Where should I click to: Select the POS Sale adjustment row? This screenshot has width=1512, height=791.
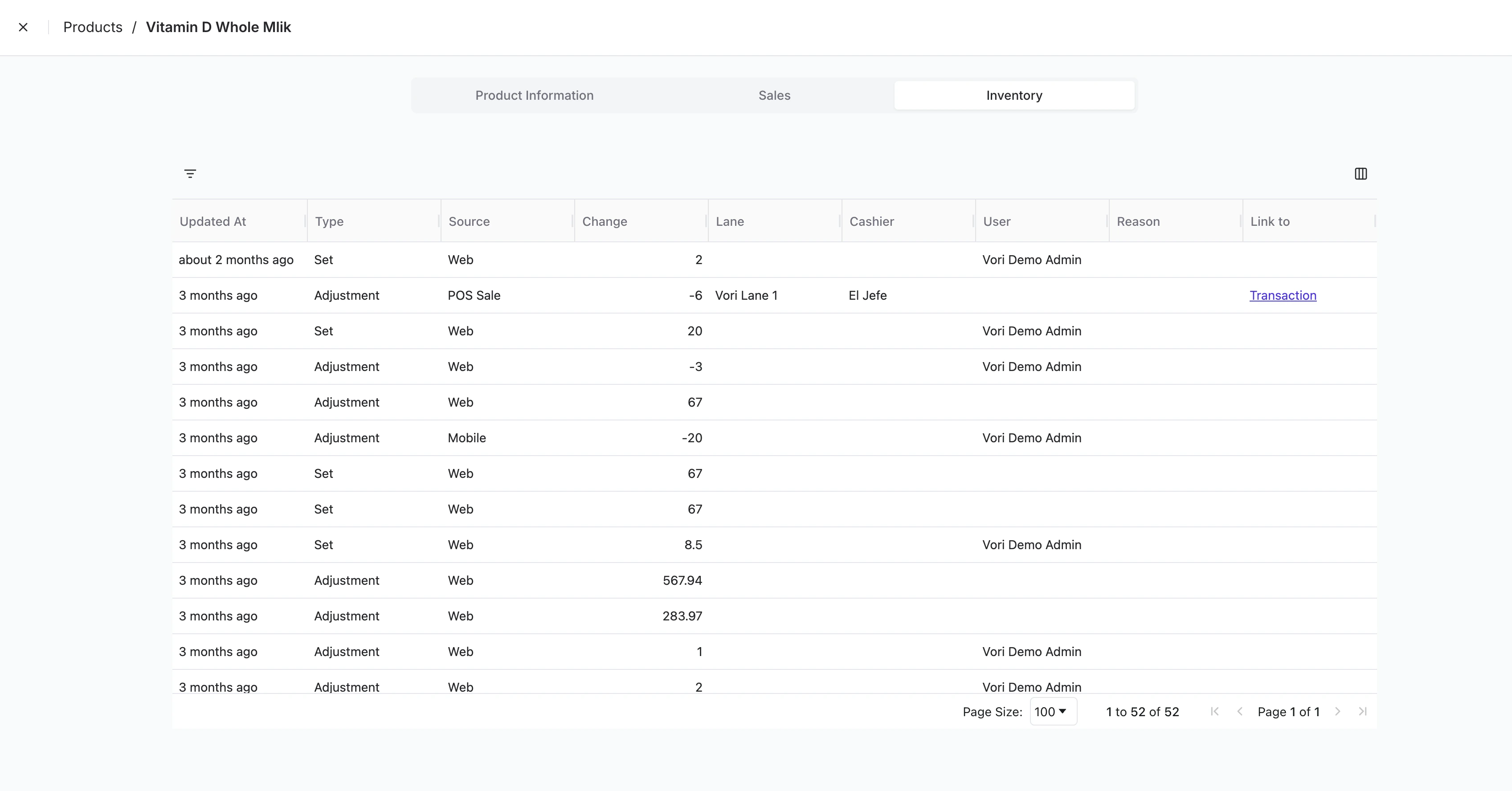coord(474,295)
